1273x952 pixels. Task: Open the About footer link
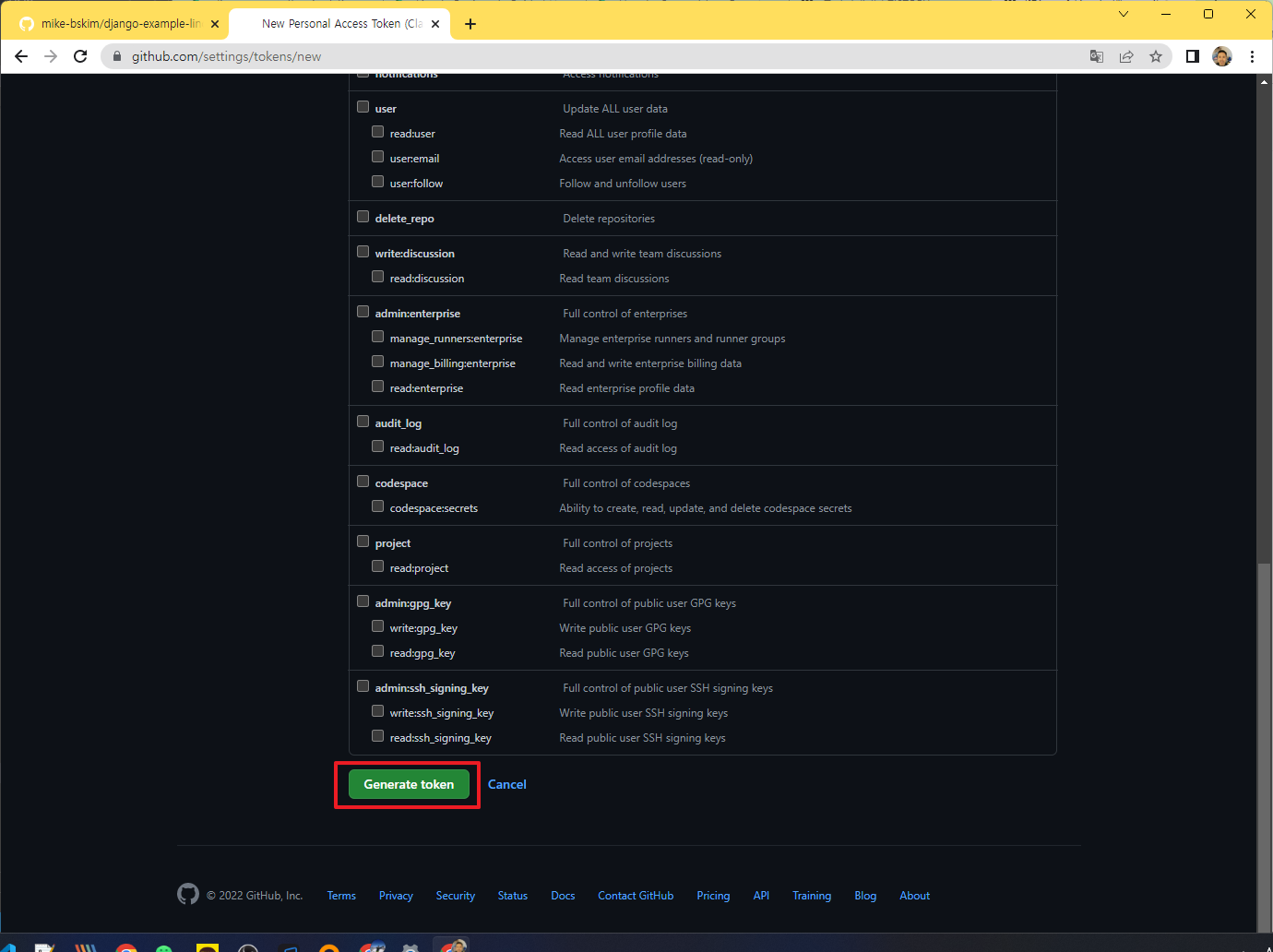point(915,896)
